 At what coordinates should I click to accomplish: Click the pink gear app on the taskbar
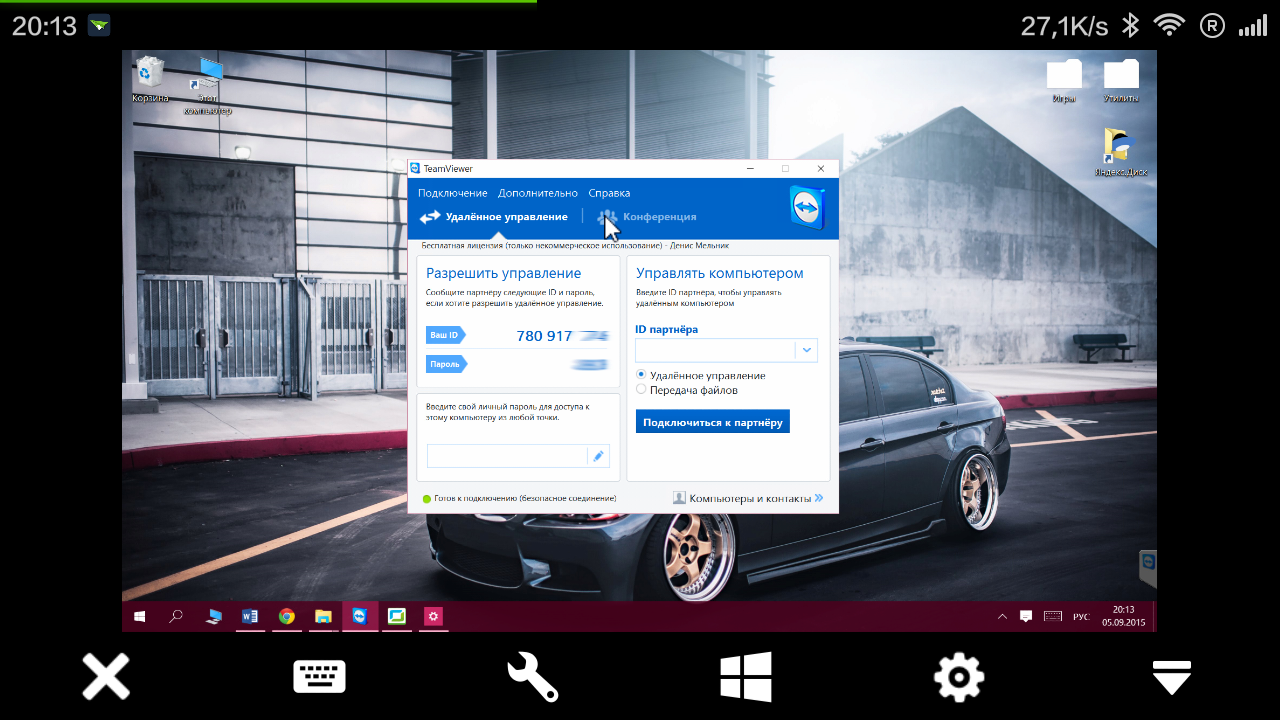(433, 617)
